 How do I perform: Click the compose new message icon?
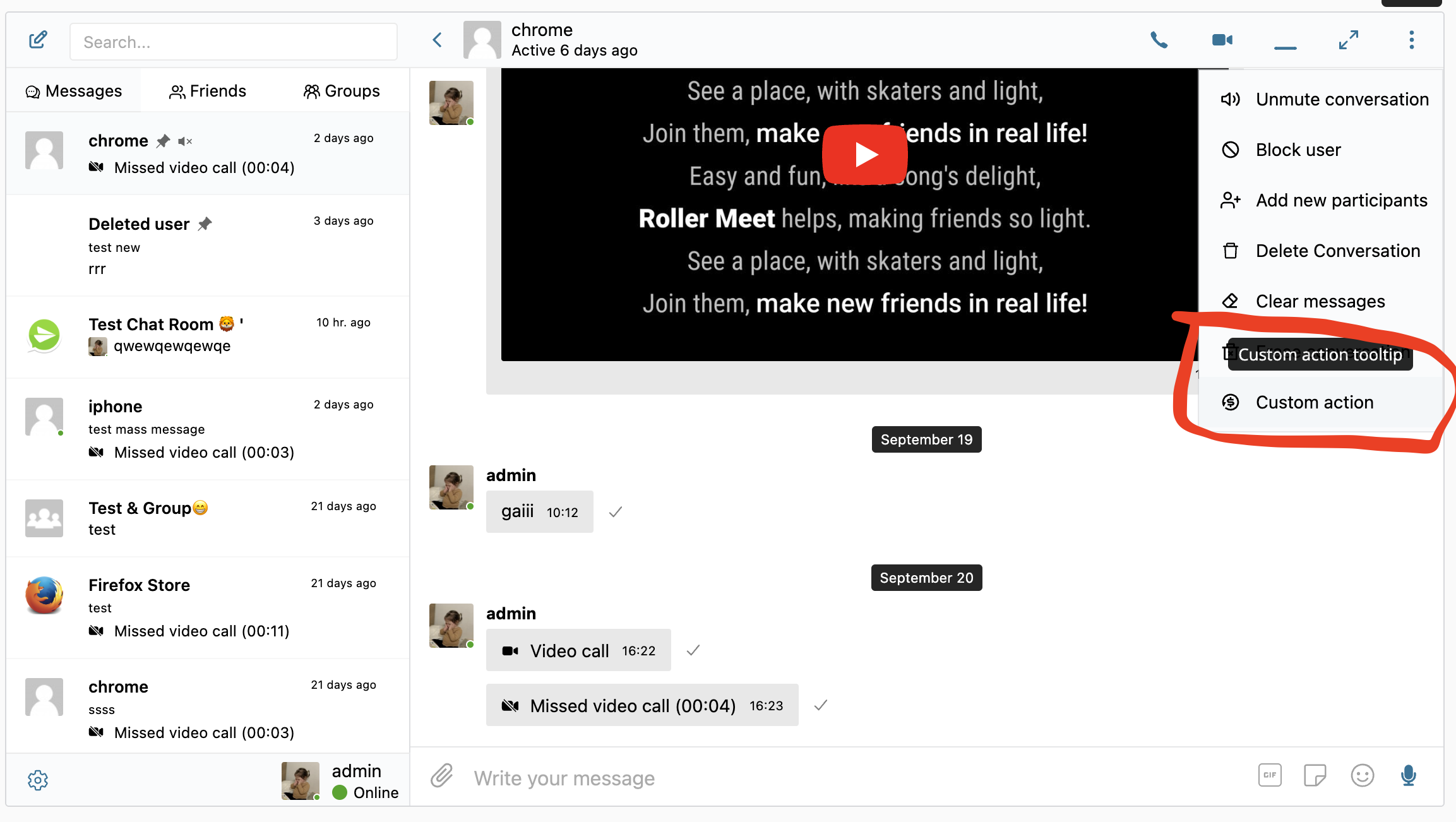coord(38,40)
